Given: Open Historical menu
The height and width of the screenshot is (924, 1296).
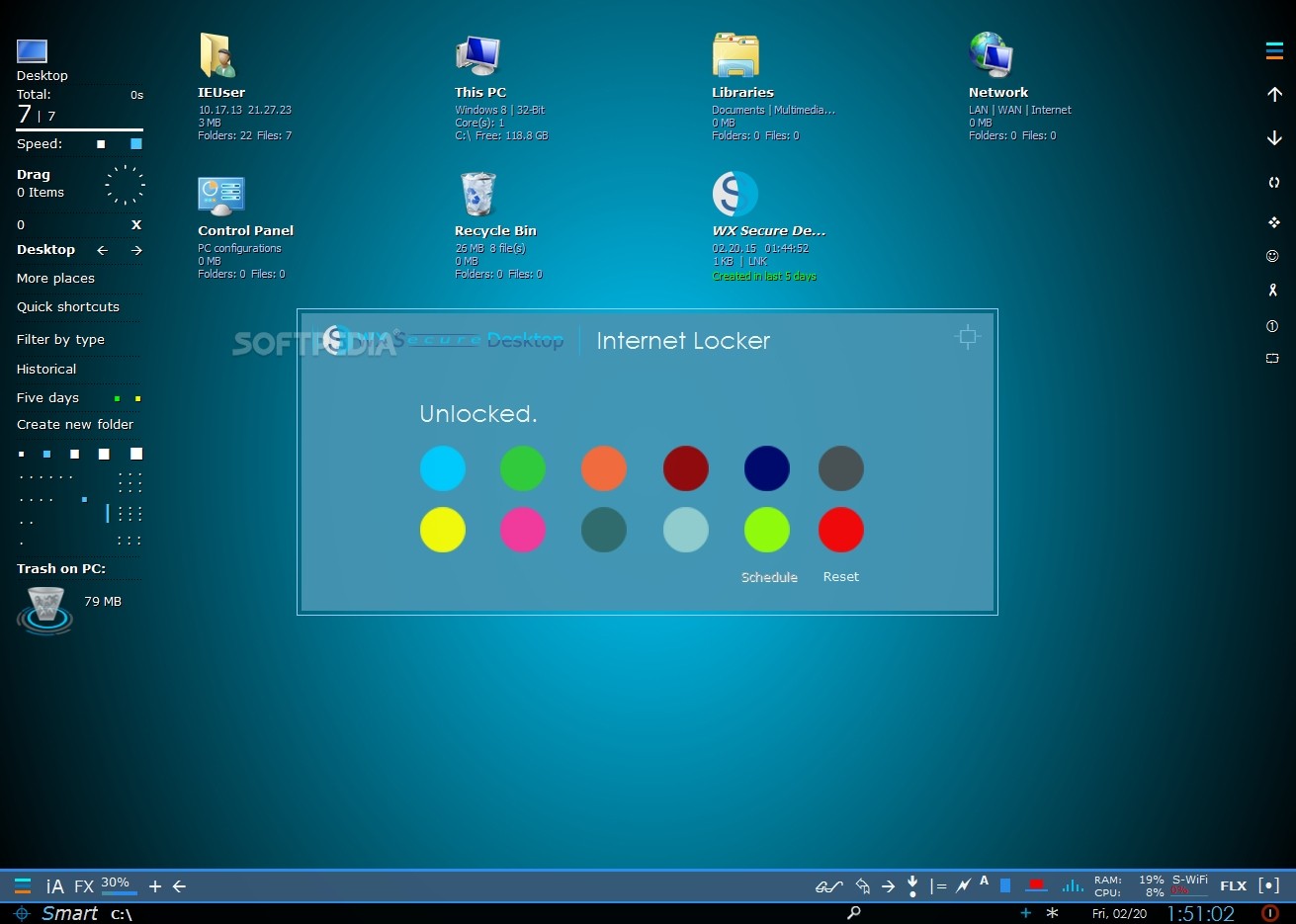Looking at the screenshot, I should (x=46, y=369).
